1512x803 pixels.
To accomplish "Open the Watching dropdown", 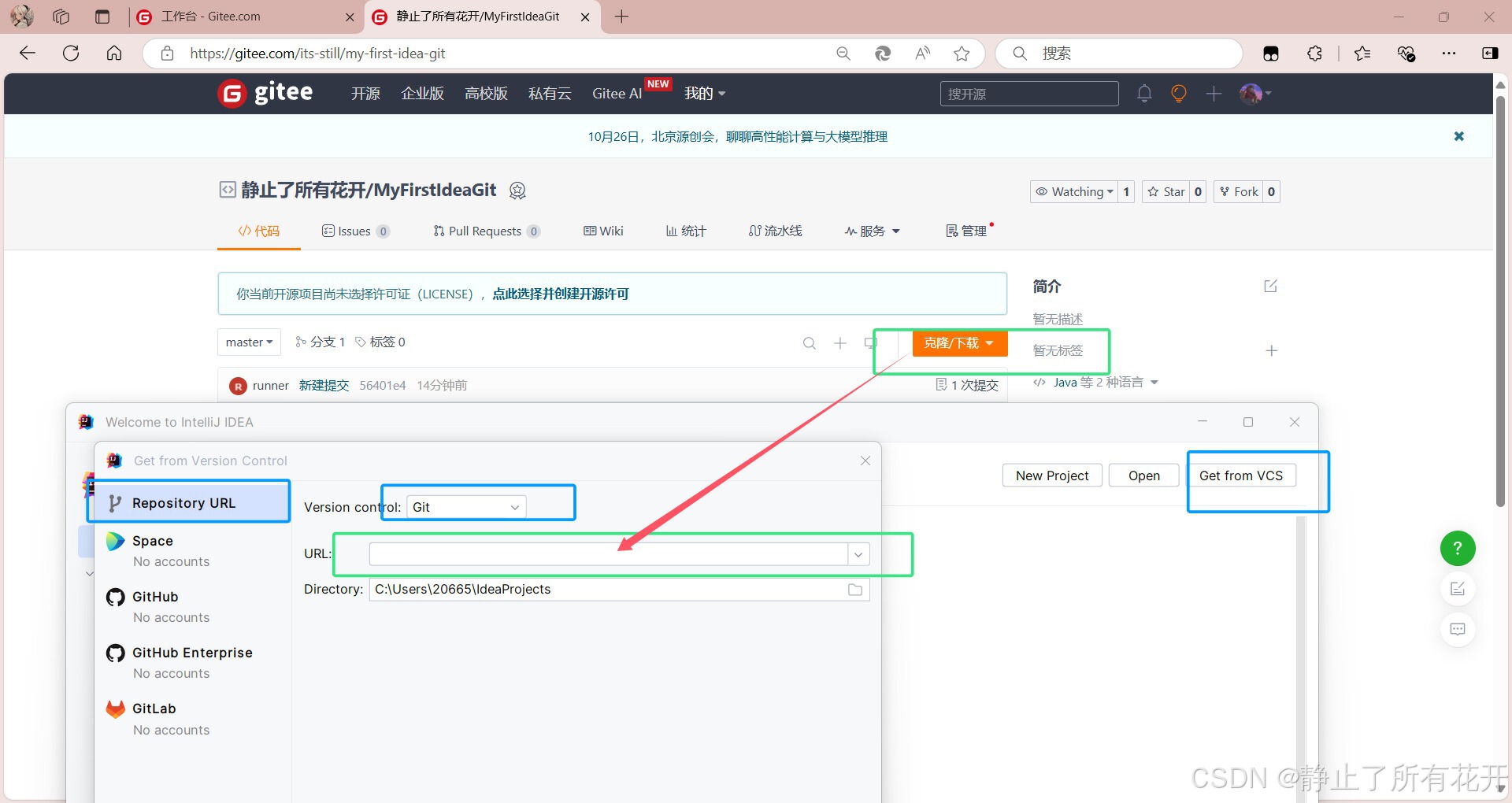I will 1074,191.
